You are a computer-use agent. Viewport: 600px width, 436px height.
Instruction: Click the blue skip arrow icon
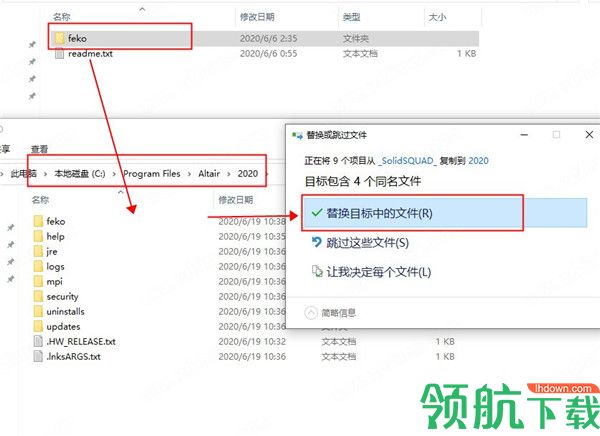click(316, 242)
